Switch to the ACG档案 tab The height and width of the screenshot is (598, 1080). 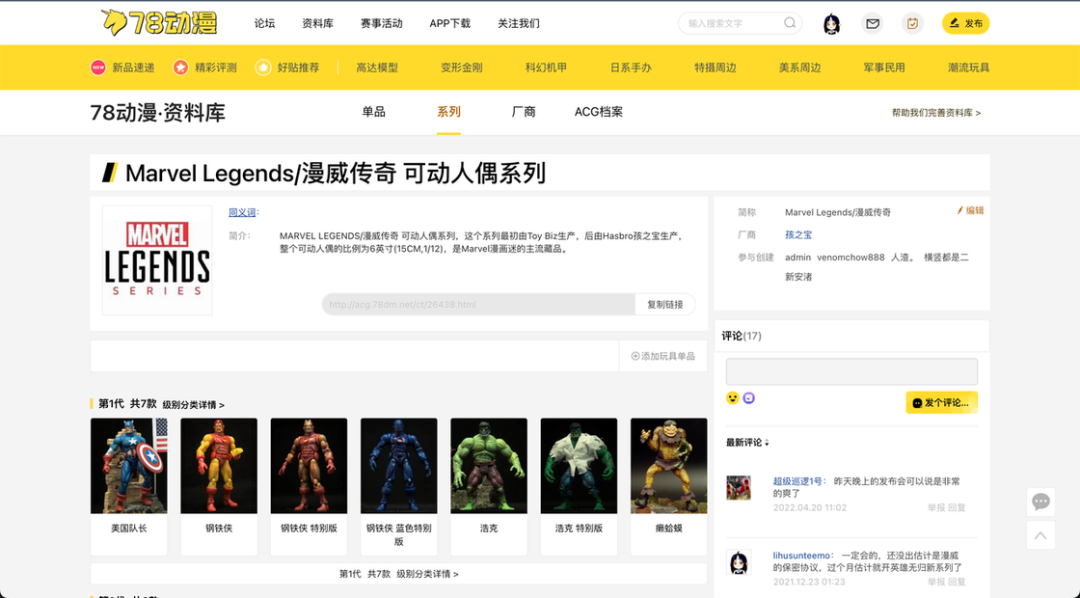click(599, 112)
